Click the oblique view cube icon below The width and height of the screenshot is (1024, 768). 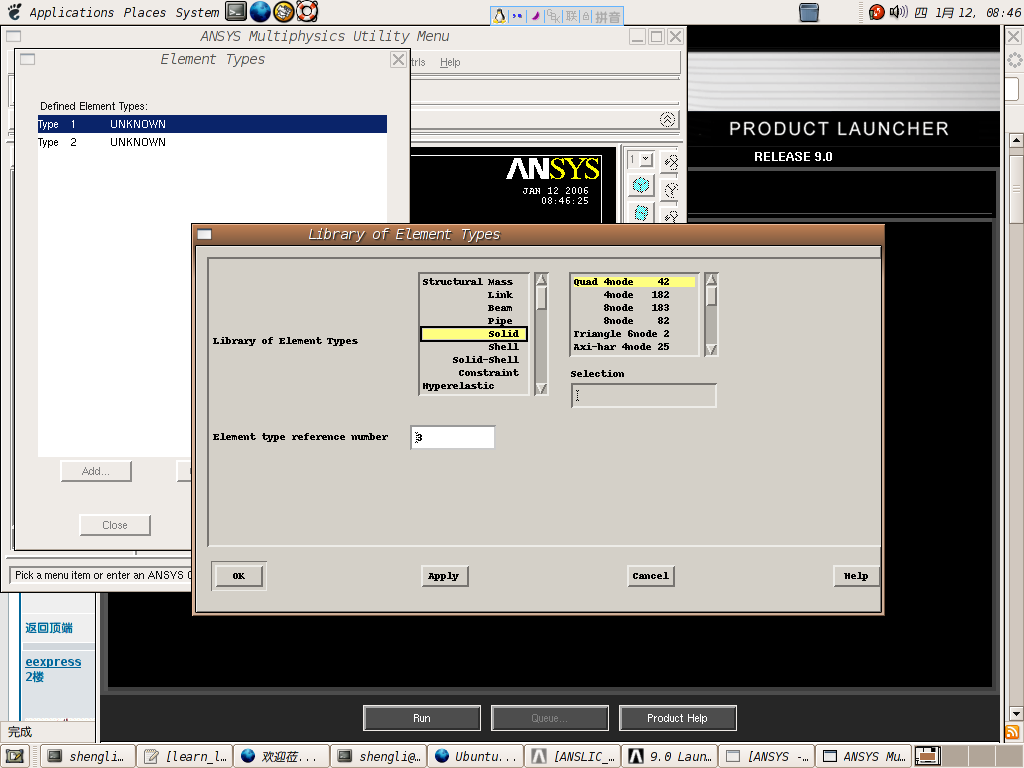click(641, 213)
